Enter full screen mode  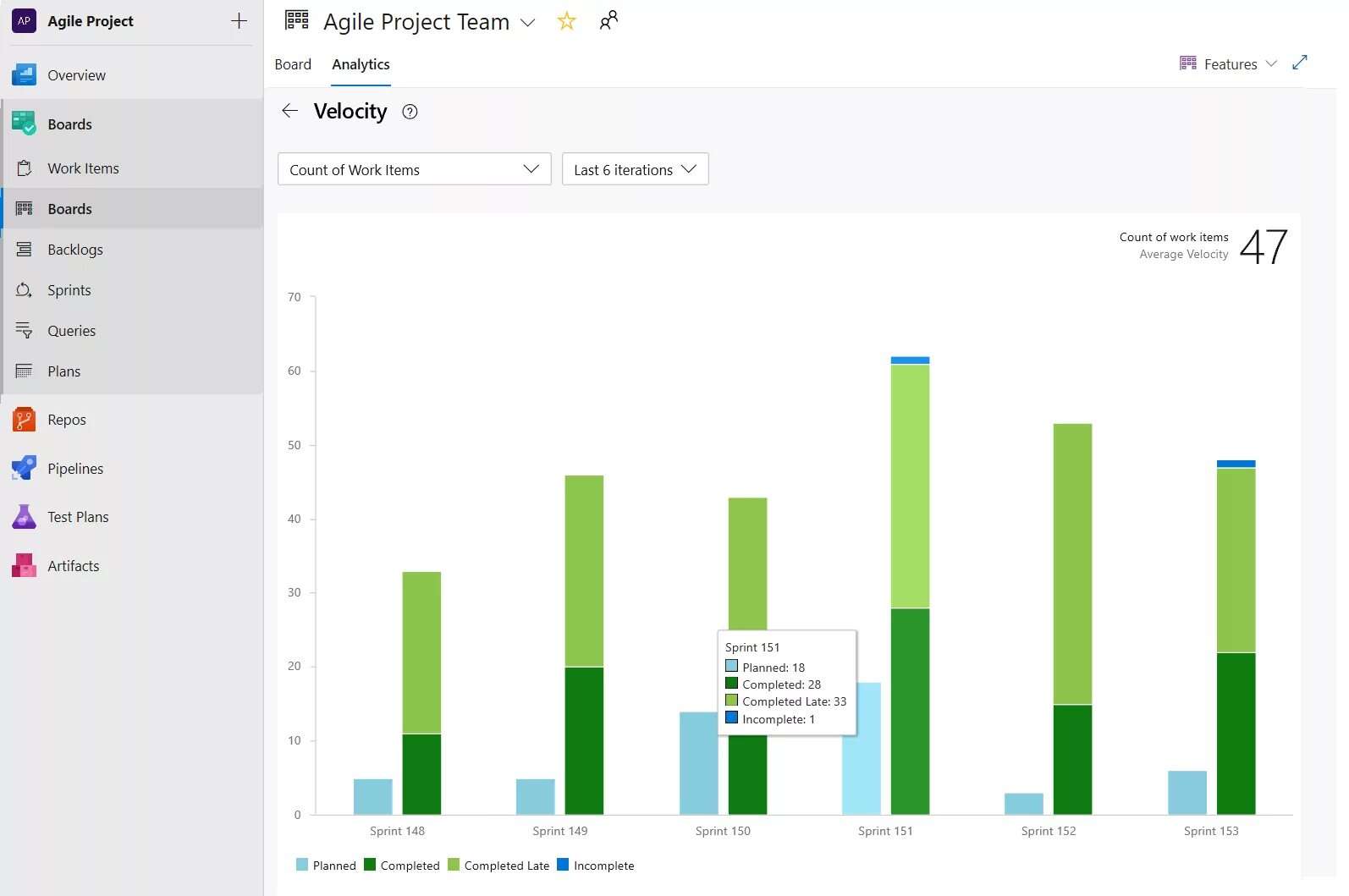click(1300, 63)
